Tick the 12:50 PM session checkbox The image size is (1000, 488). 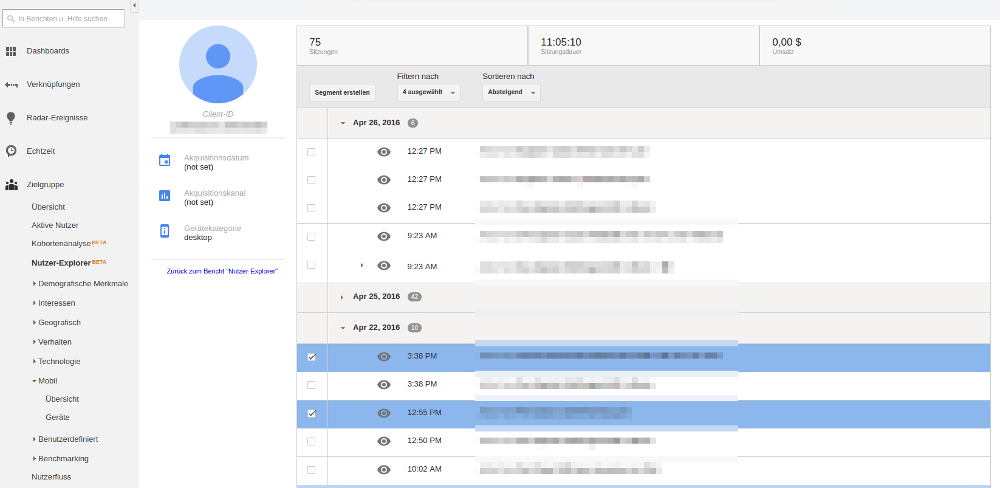pos(311,441)
